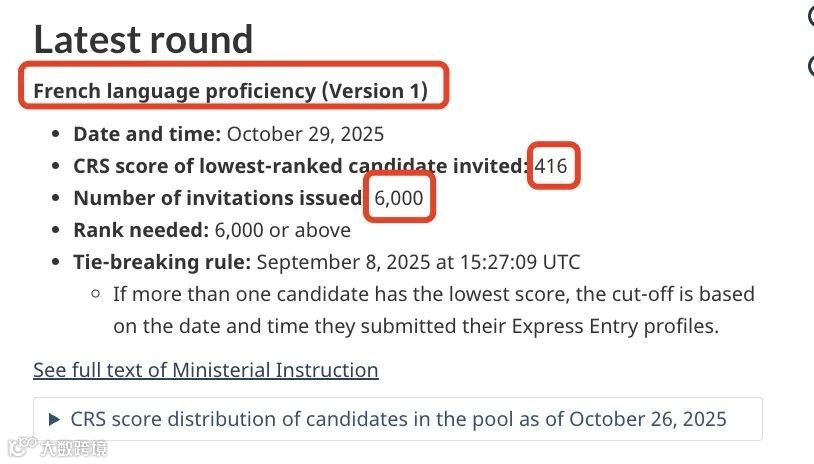Click the upper partial circle icon at right edge
This screenshot has width=814, height=464.
coord(811,17)
